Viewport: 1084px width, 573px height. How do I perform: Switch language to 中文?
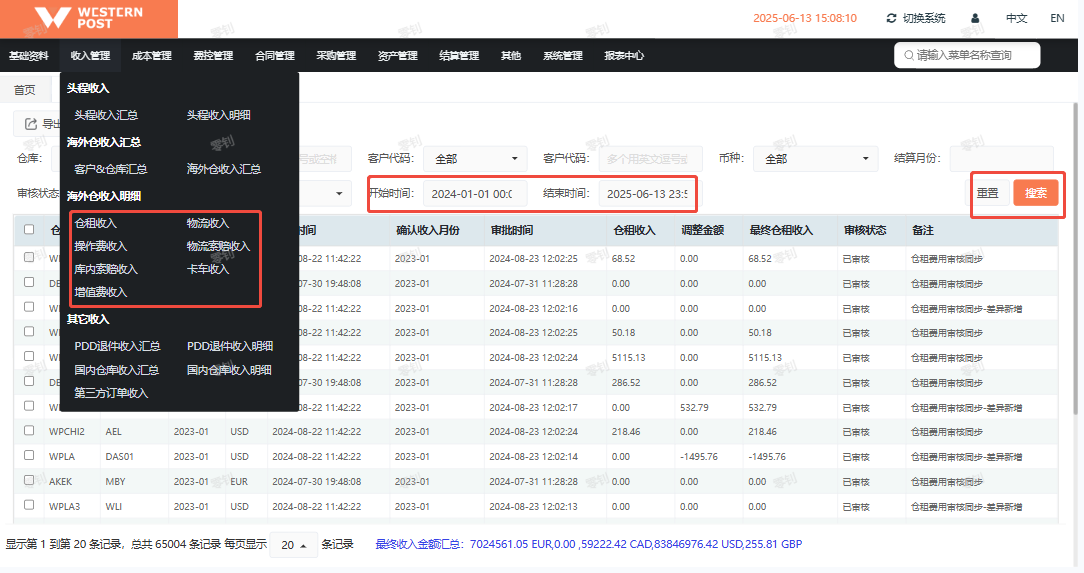1016,18
